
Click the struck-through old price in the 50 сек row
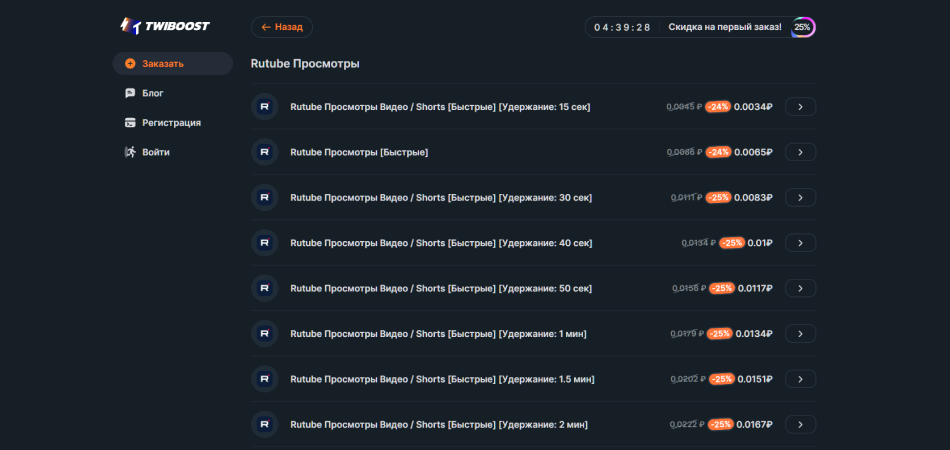click(689, 288)
